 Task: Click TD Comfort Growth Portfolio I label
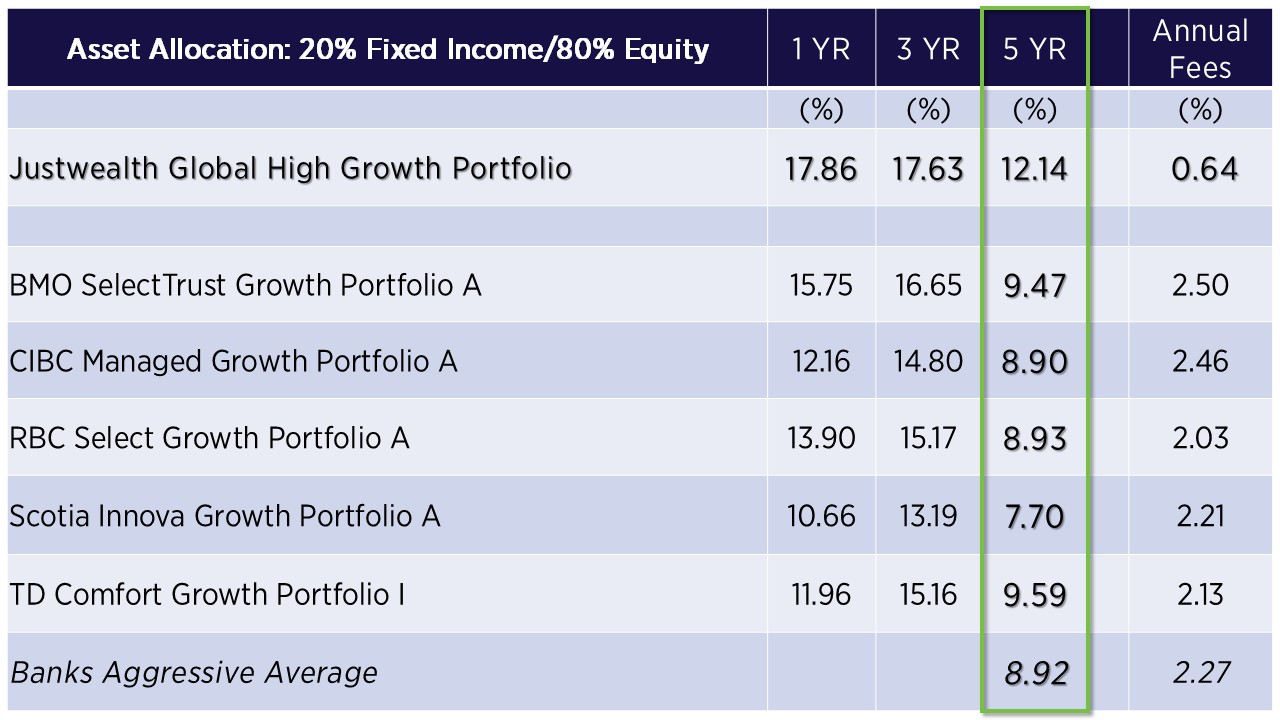click(207, 595)
